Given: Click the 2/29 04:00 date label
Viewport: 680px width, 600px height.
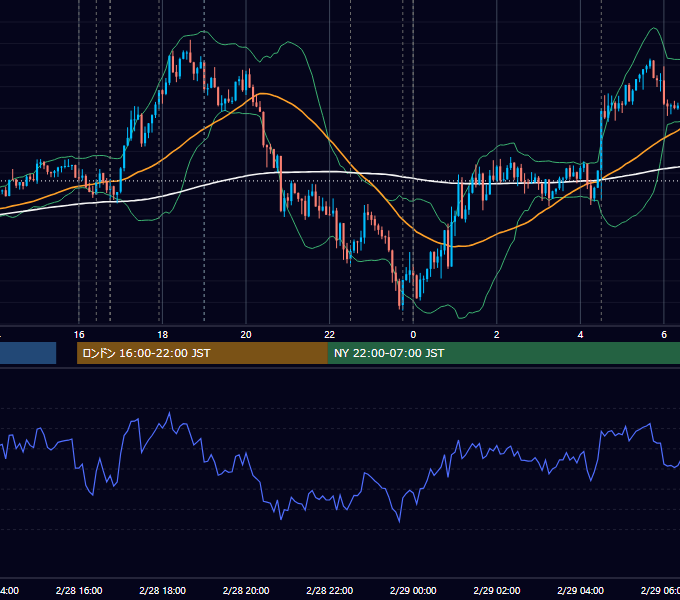Looking at the screenshot, I should (580, 590).
